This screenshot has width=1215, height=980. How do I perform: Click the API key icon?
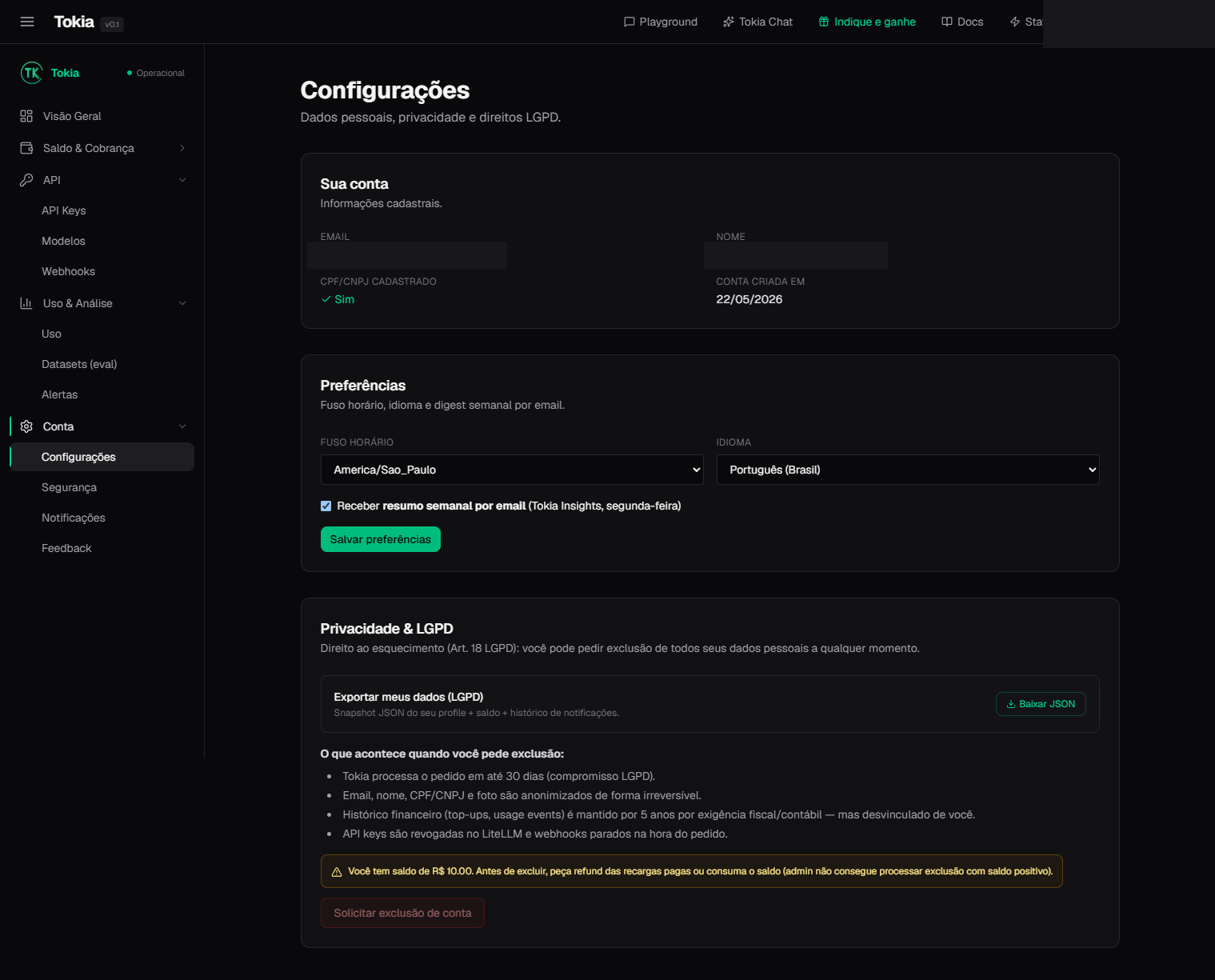[26, 180]
